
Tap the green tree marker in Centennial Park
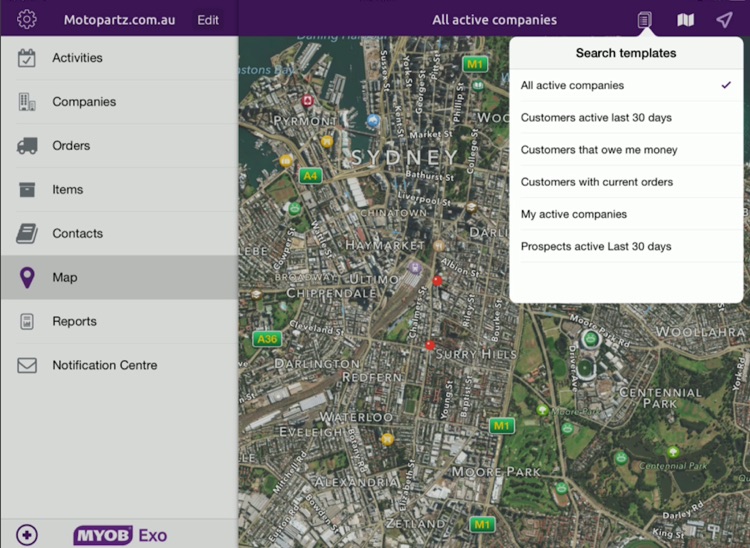coord(673,451)
